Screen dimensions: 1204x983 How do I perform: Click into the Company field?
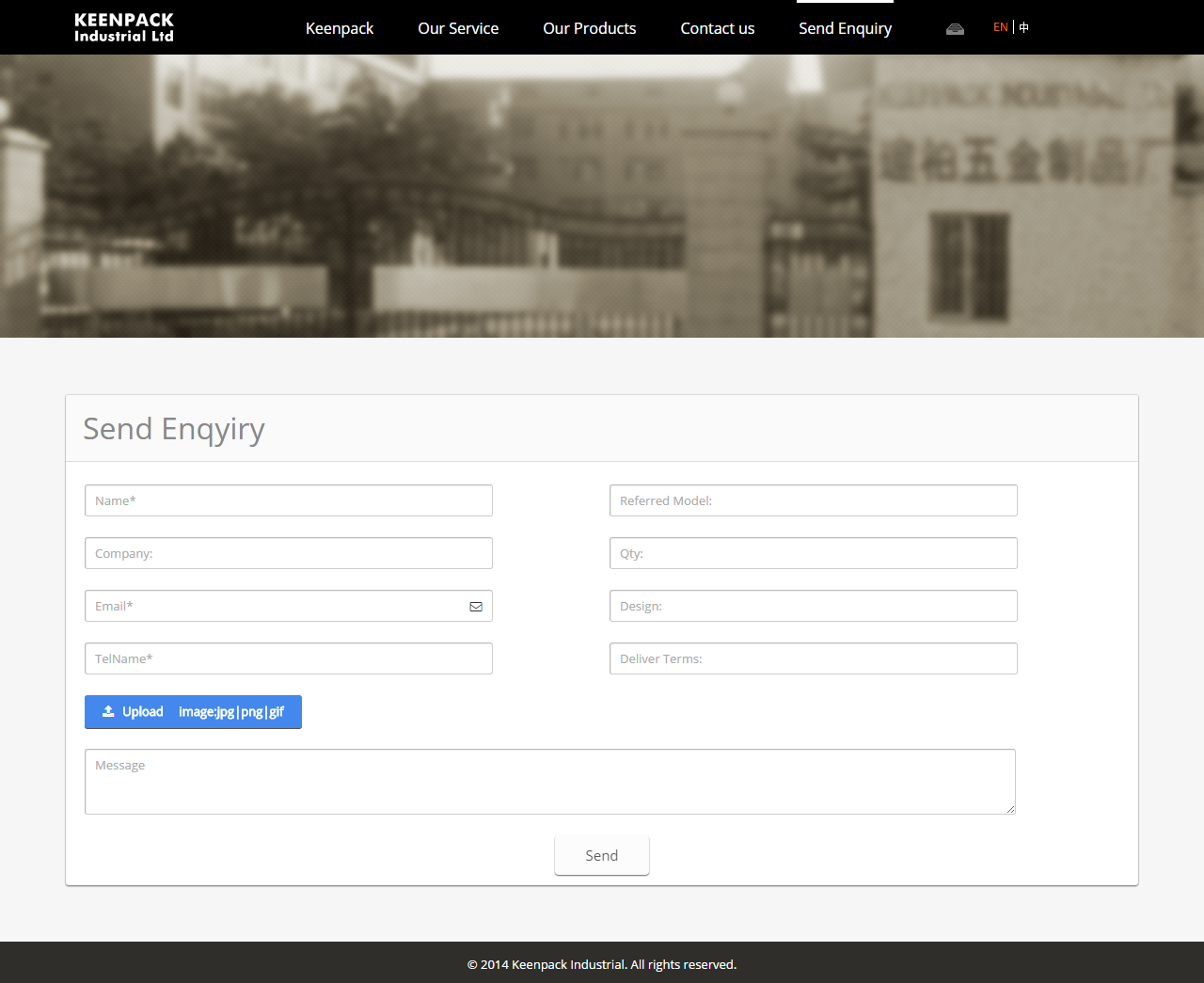pyautogui.click(x=288, y=553)
